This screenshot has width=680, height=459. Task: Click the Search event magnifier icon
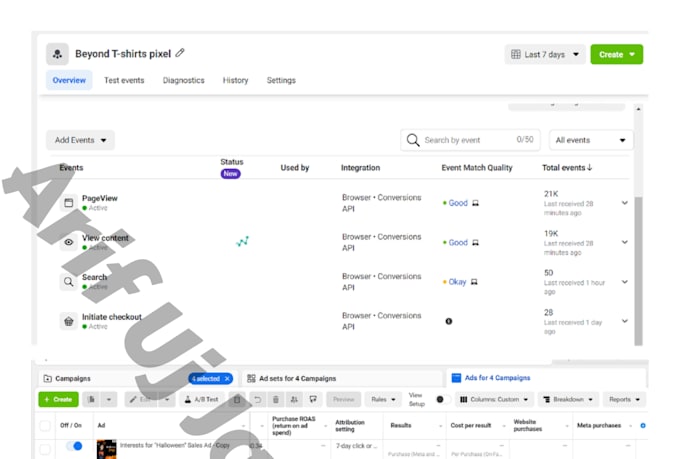pyautogui.click(x=69, y=282)
